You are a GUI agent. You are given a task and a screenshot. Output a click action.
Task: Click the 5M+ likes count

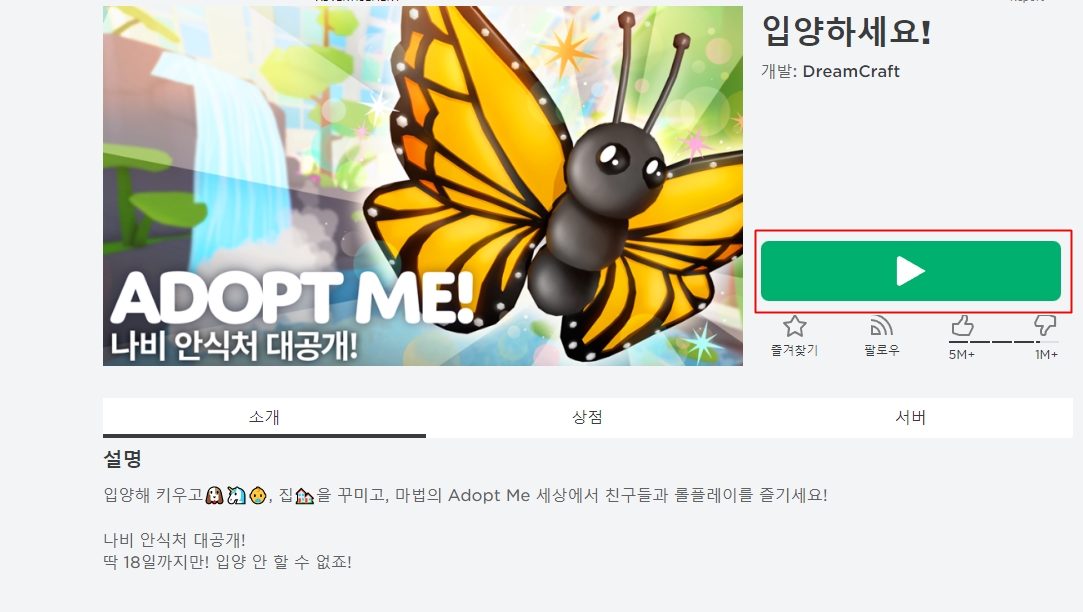point(961,354)
